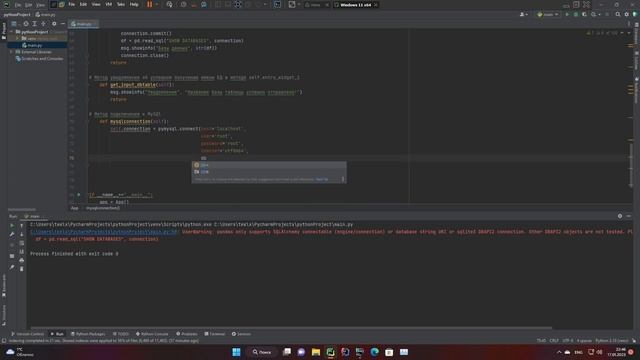Click the wrench settings icon in Run panel
The height and width of the screenshot is (360, 640).
tap(12, 234)
